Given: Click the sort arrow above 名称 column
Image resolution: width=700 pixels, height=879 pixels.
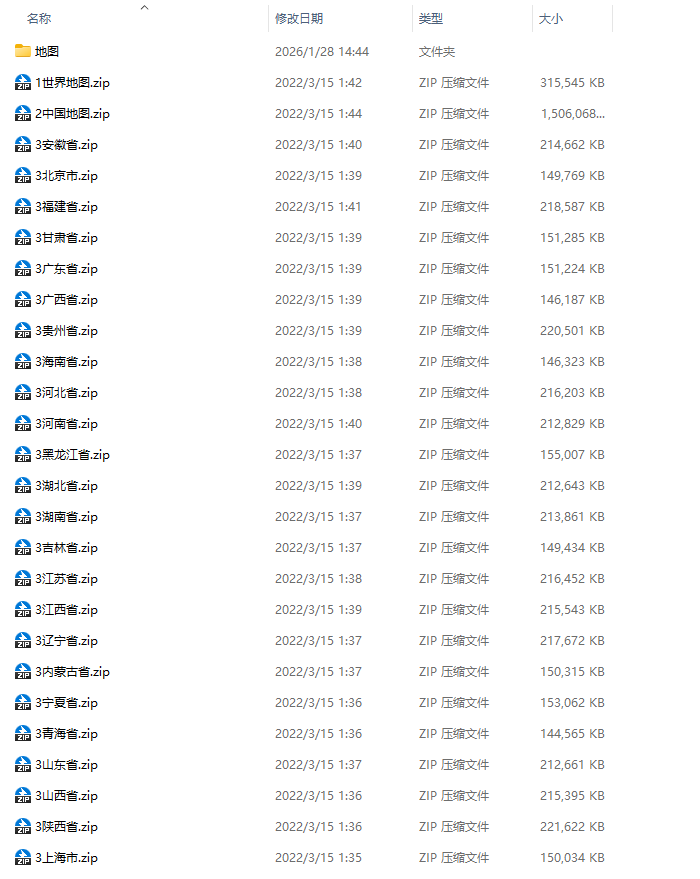Looking at the screenshot, I should coord(145,7).
